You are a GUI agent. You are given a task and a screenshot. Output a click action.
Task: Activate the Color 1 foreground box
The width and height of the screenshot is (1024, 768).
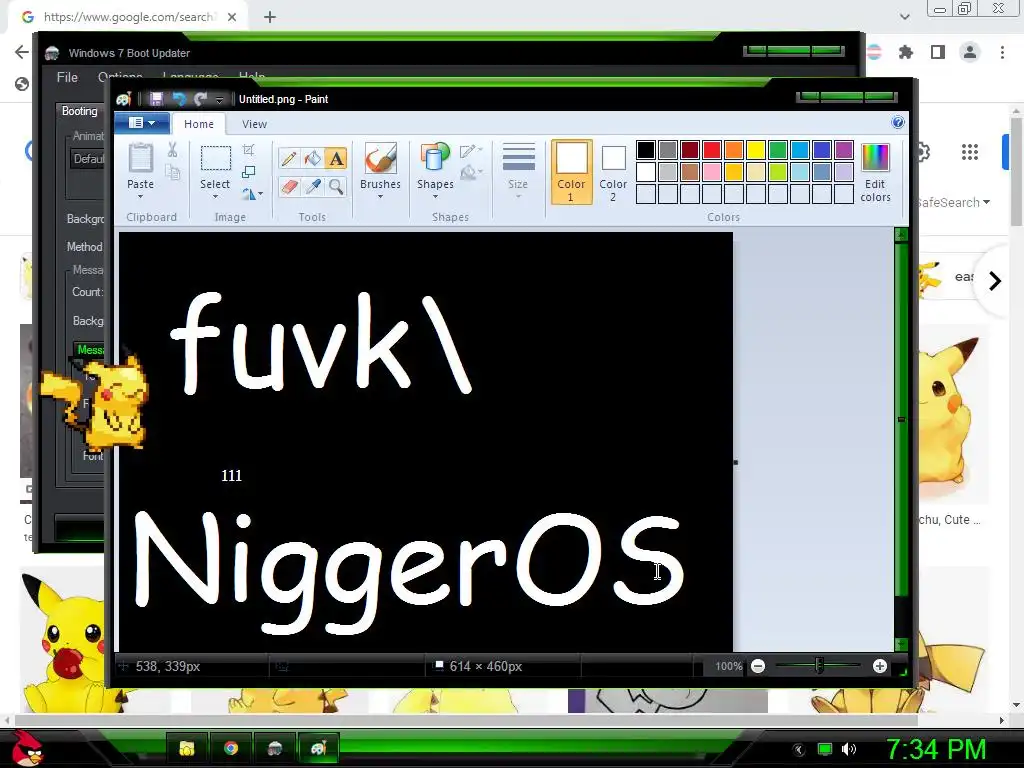coord(571,172)
